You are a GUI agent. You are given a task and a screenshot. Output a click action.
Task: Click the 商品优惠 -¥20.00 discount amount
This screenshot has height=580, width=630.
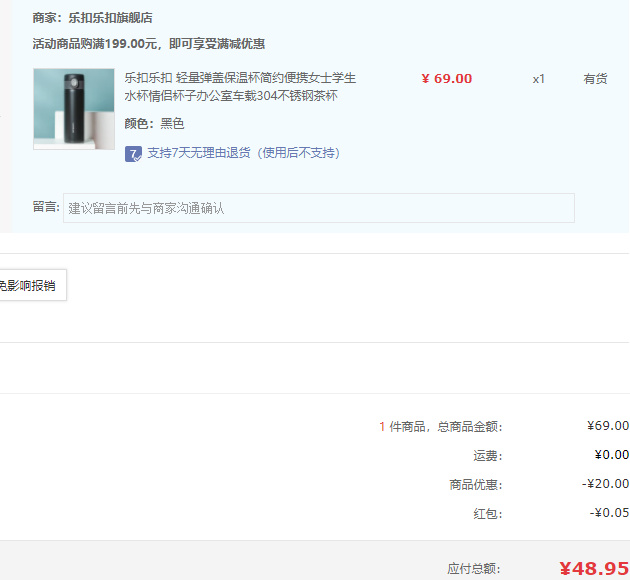(x=606, y=484)
